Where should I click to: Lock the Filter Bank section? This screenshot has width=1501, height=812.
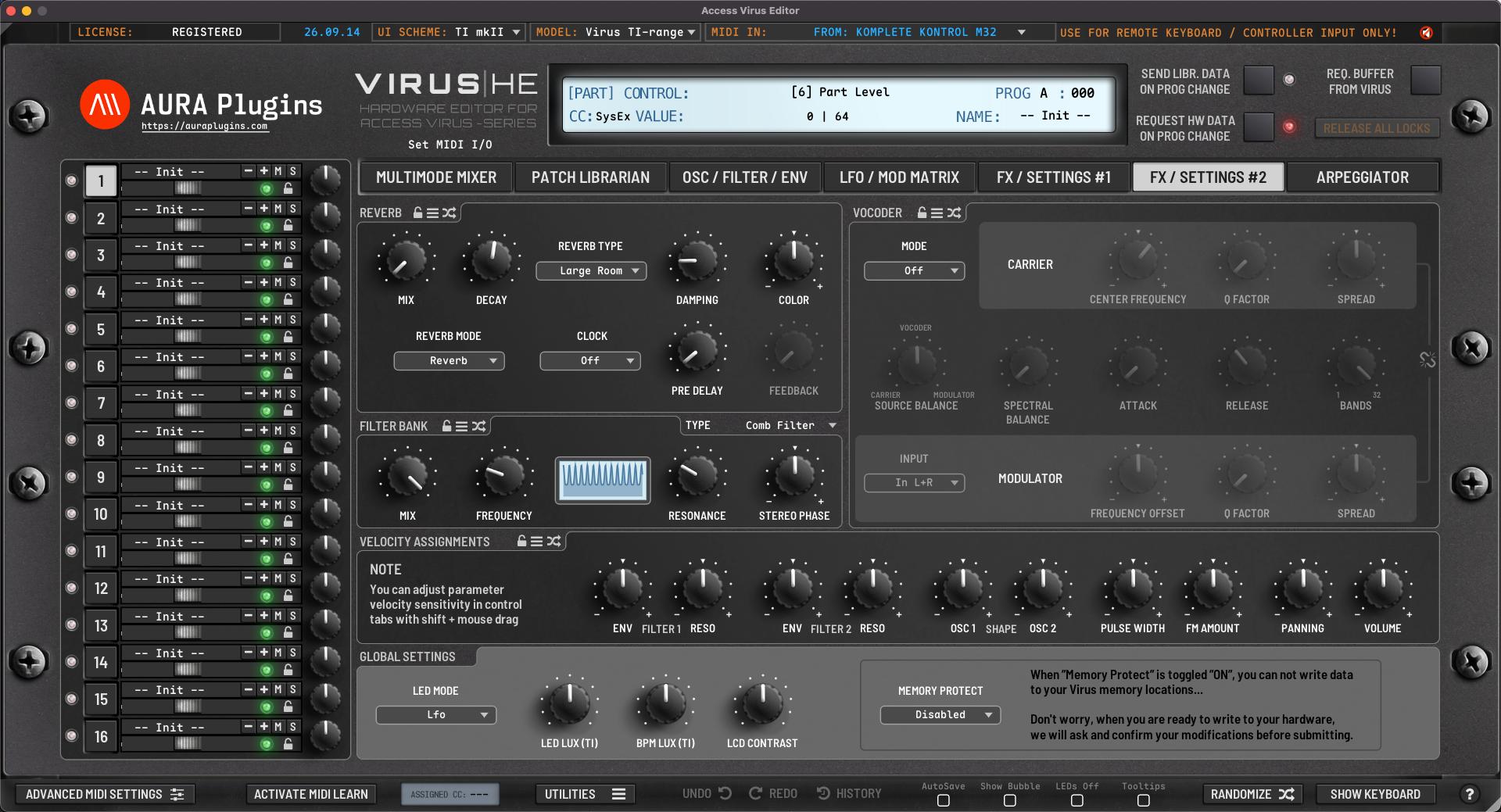[447, 426]
